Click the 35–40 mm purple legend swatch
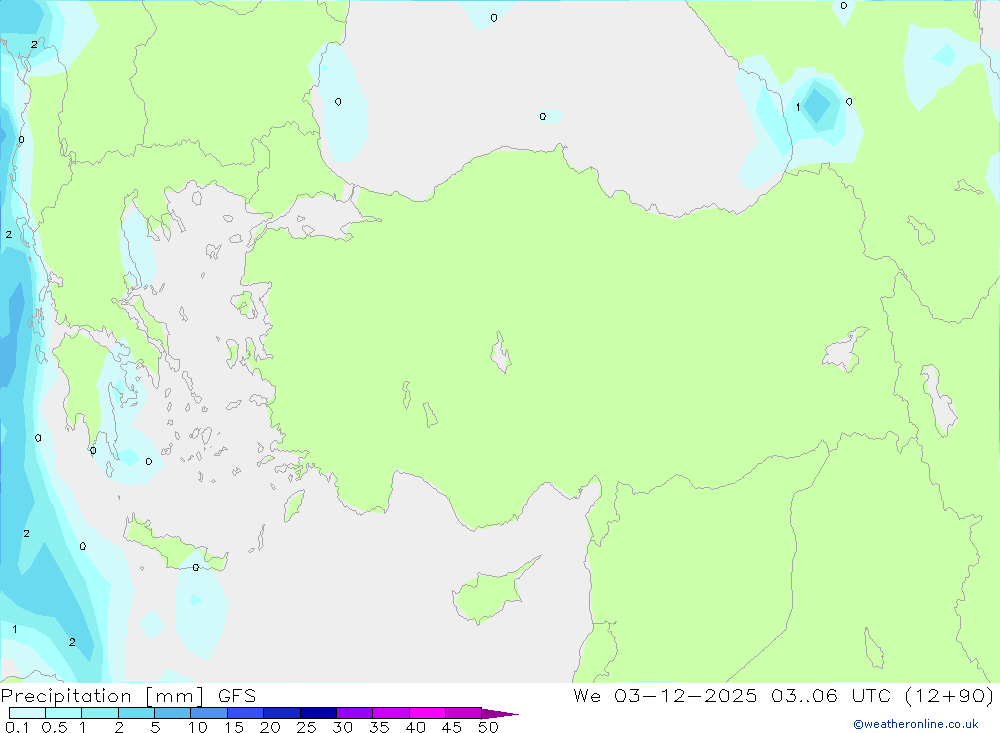1000x733 pixels. 390,713
